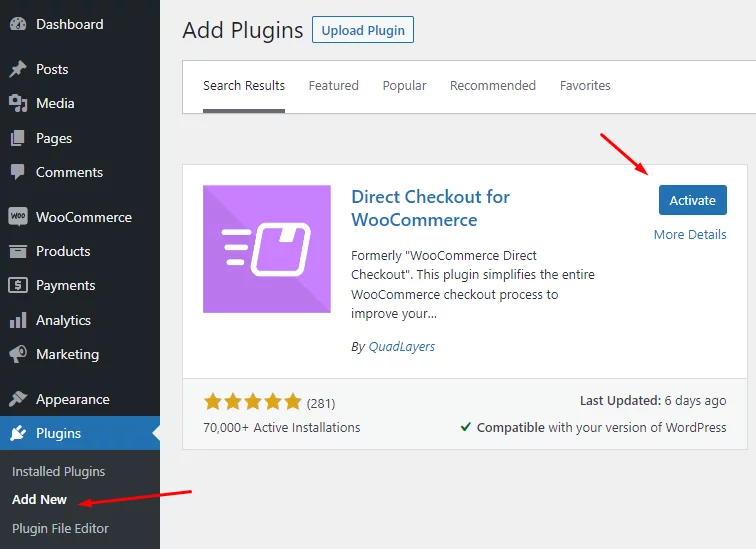Click the Last Updated 6 days ago text
This screenshot has height=549, width=756.
click(653, 401)
